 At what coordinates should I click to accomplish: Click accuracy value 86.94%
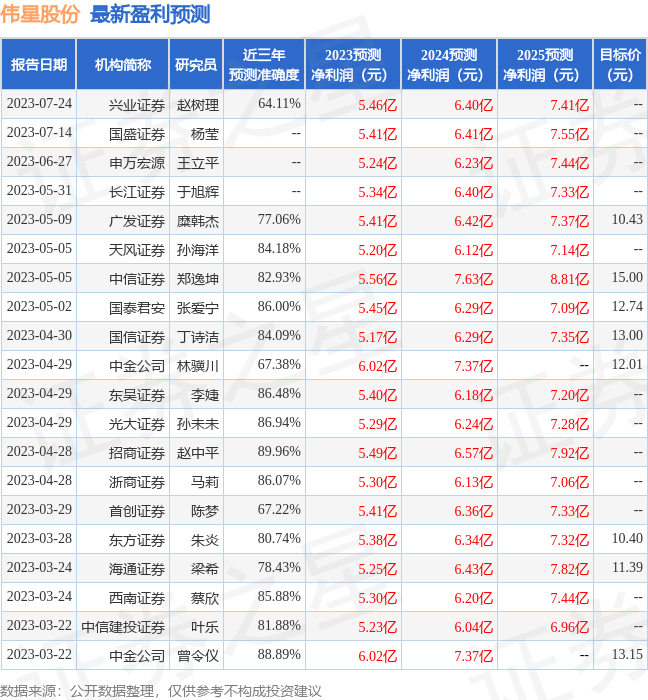tap(279, 423)
